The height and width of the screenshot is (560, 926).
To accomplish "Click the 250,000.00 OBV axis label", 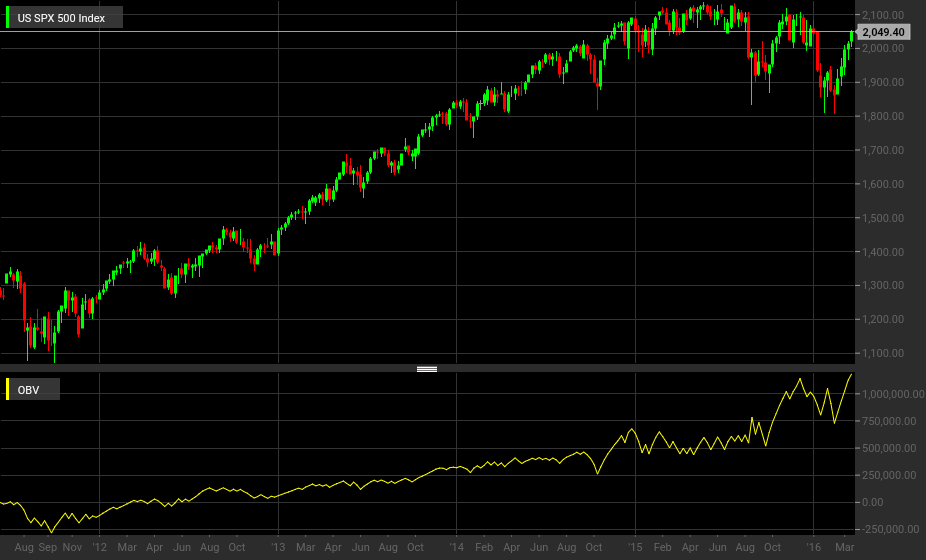I will click(x=889, y=475).
